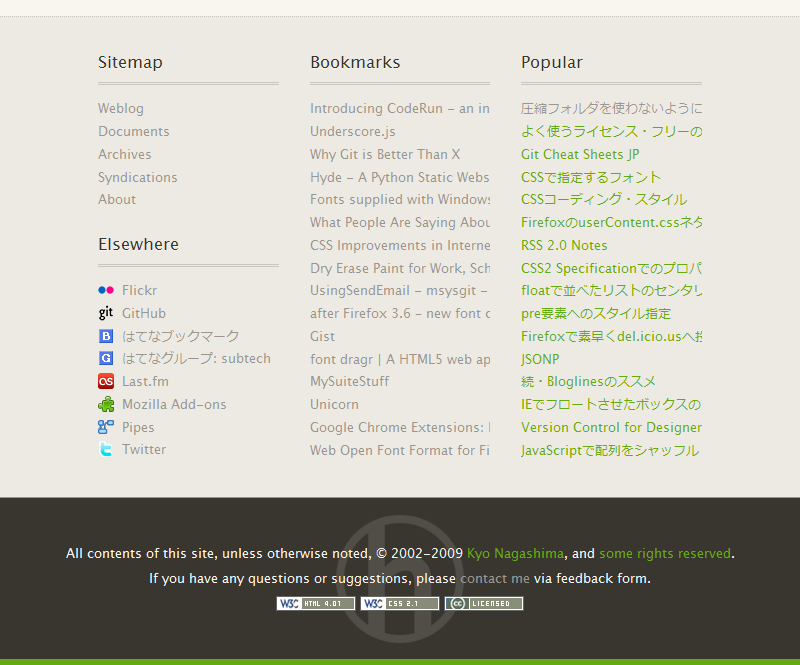Click the はてなグループ subtech icon
800x665 pixels.
106,358
